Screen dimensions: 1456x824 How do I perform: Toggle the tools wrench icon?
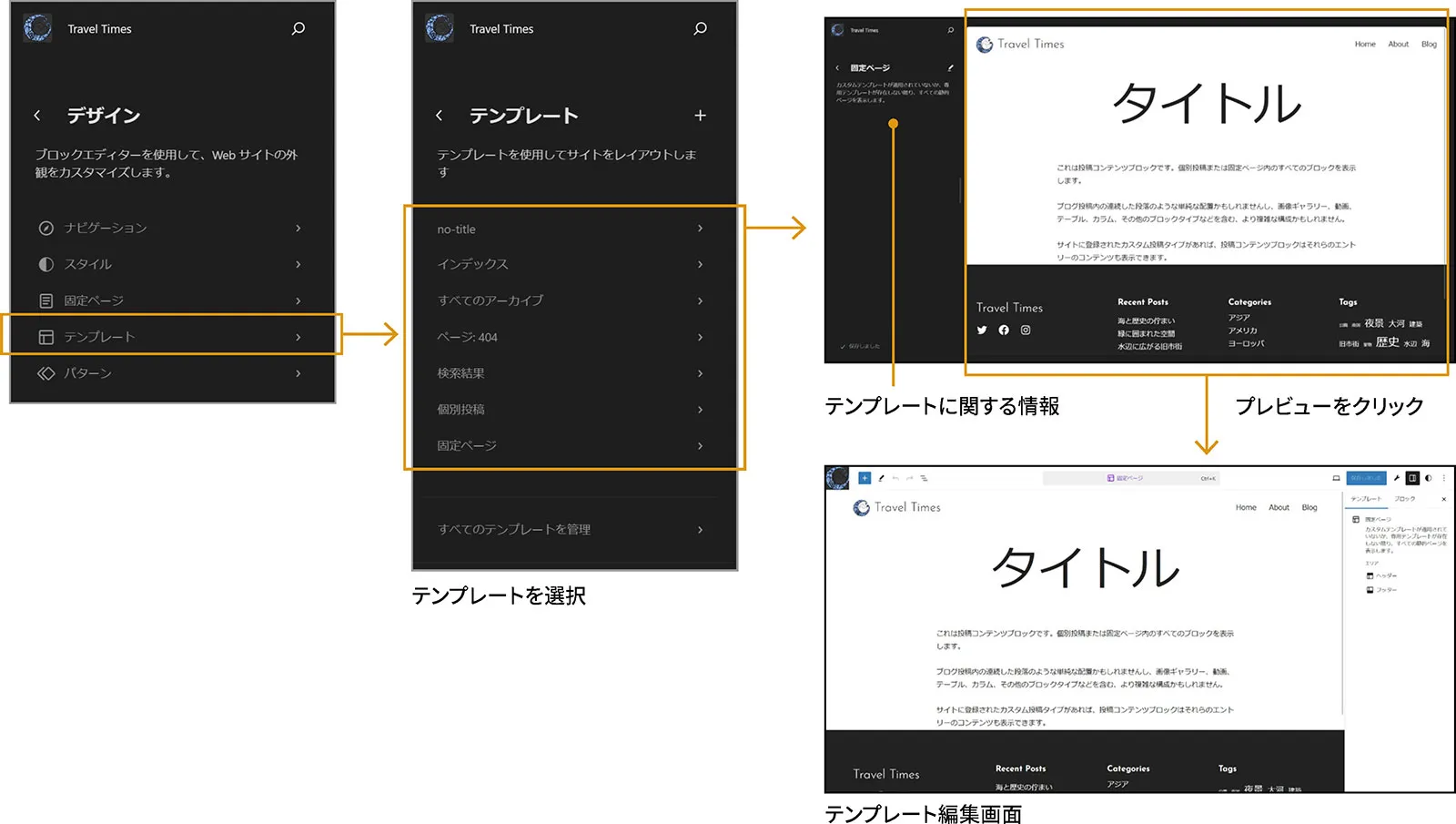click(1398, 477)
